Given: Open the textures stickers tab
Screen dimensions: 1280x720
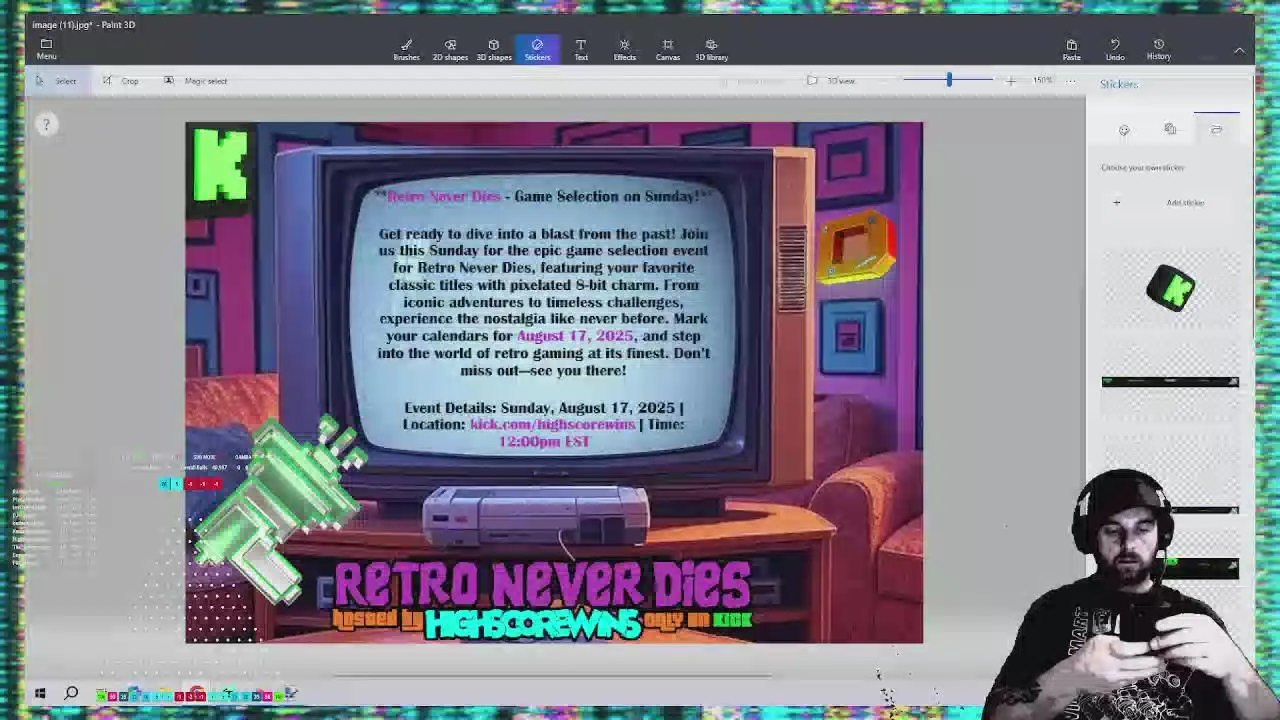Looking at the screenshot, I should (1170, 129).
